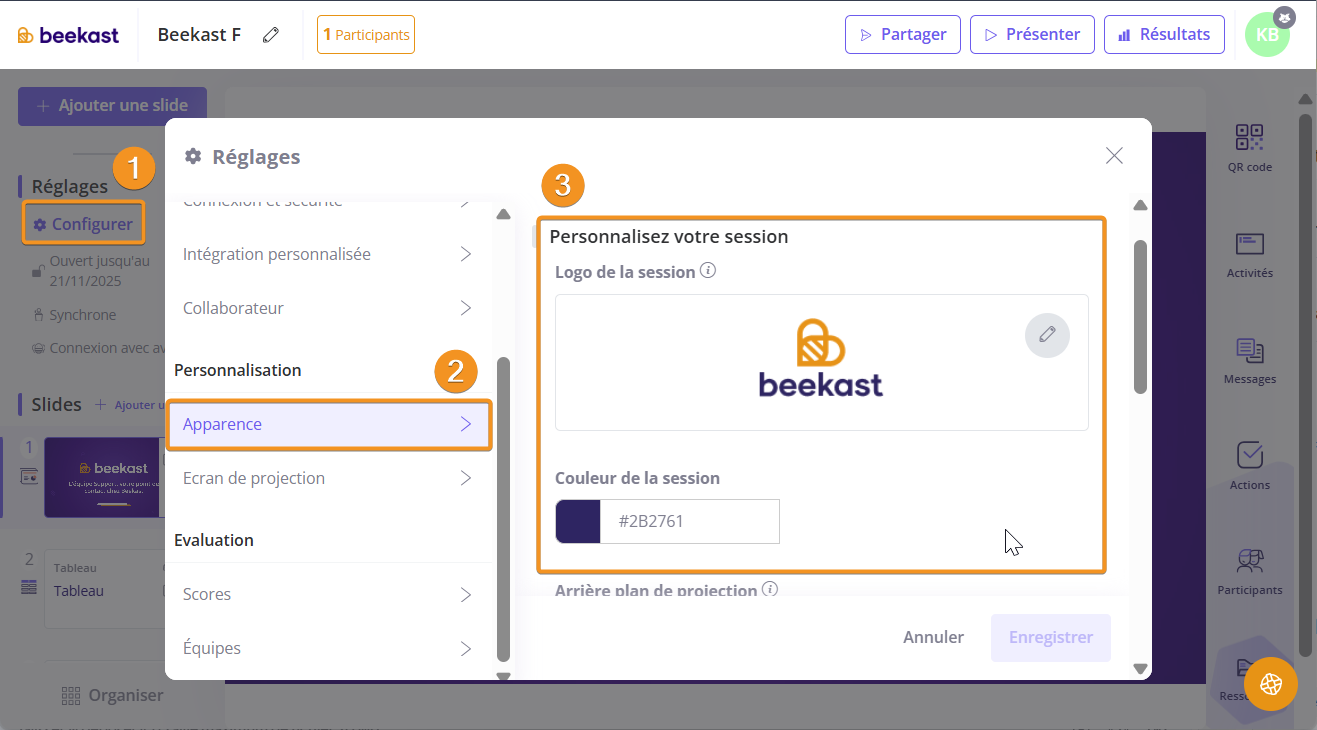Click the orange globe language button

(1271, 684)
